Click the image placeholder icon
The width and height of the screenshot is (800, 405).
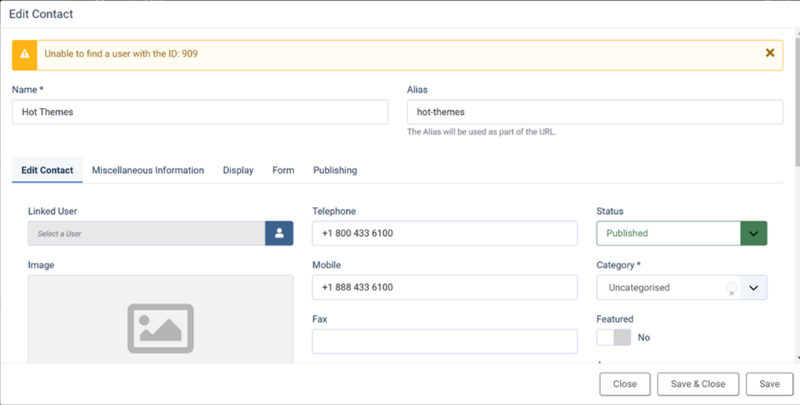point(161,328)
